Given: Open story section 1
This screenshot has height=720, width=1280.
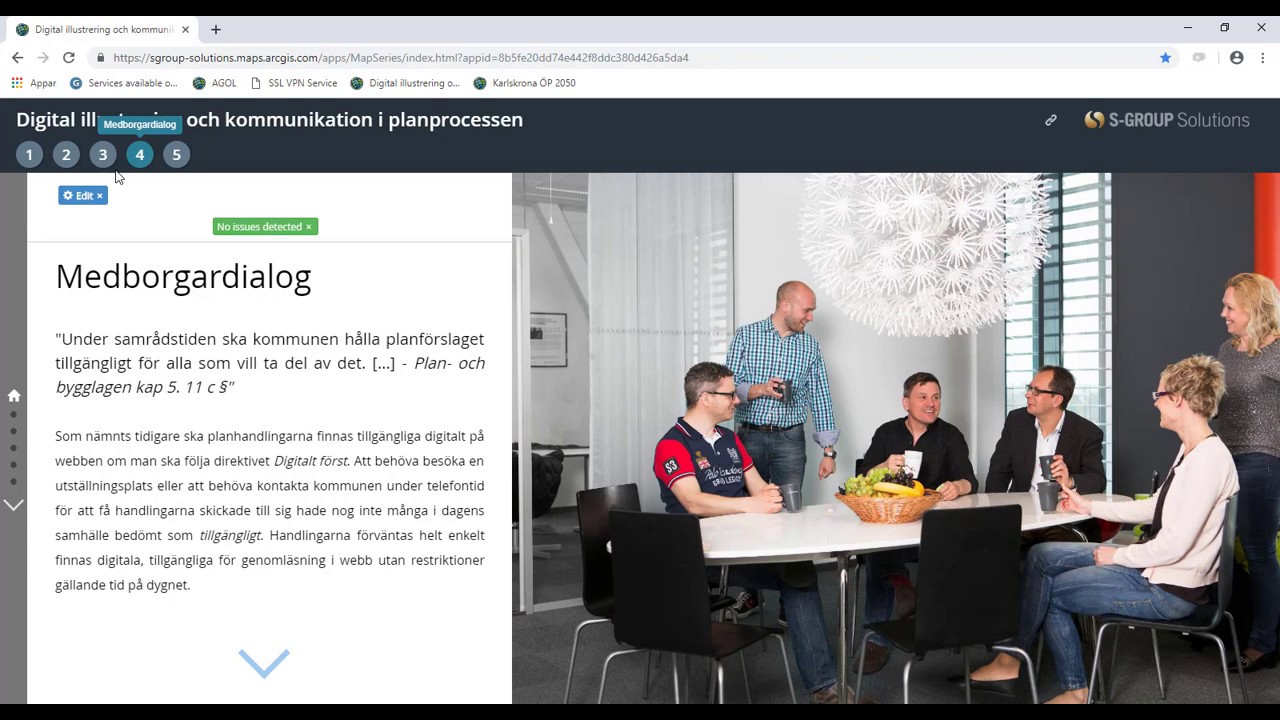Looking at the screenshot, I should coord(29,155).
